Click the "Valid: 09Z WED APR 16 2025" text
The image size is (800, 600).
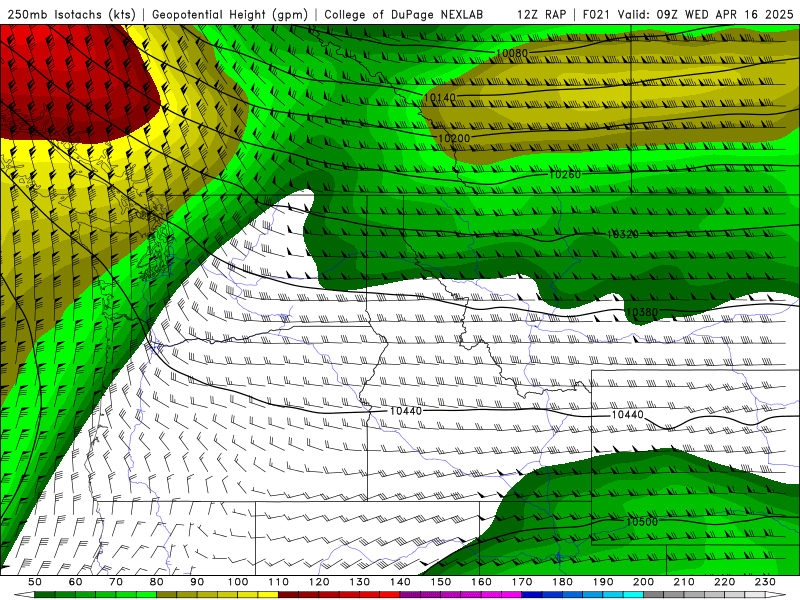(705, 14)
